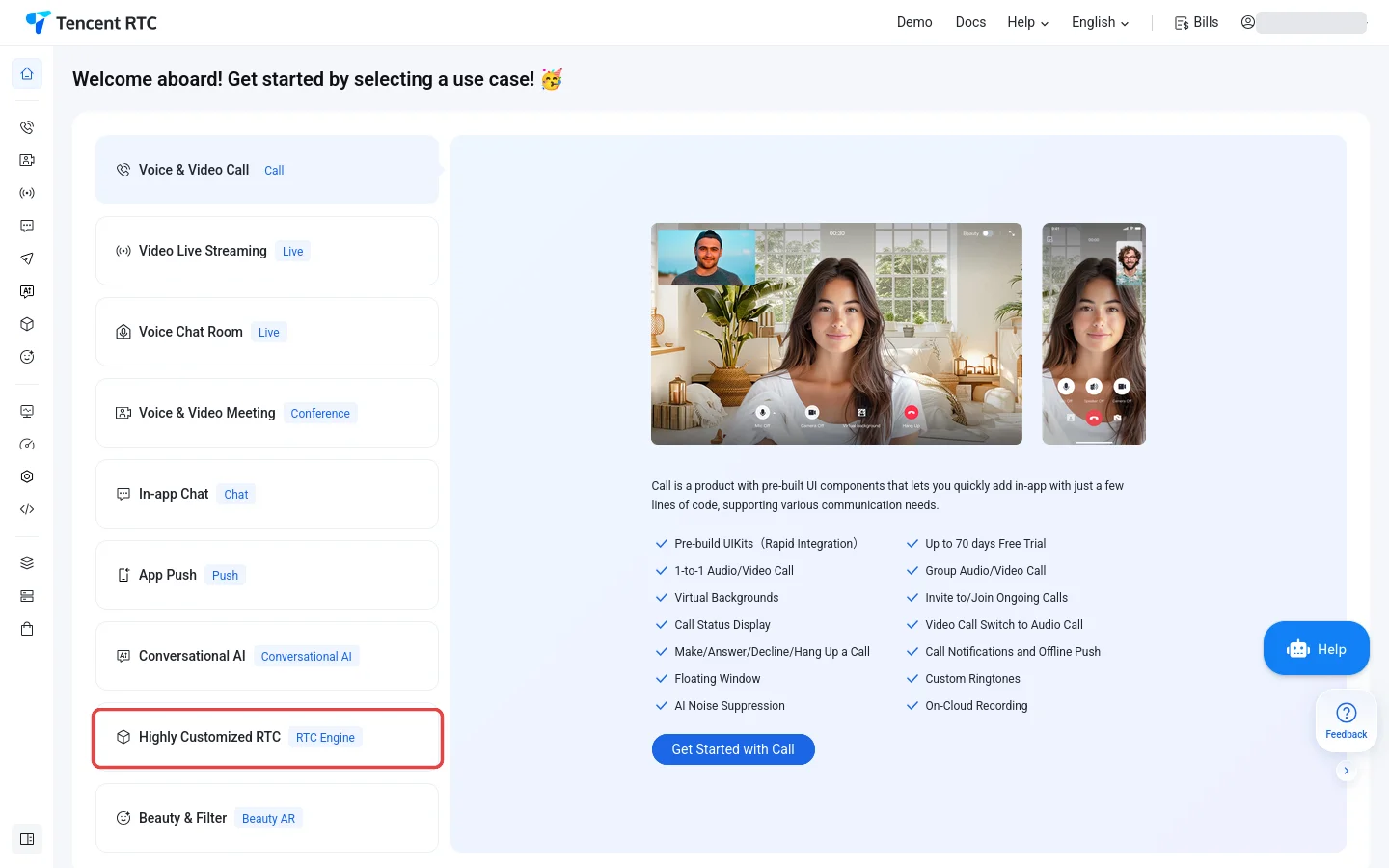The height and width of the screenshot is (868, 1389).
Task: Click the Tencent RTC logo
Action: click(x=92, y=22)
